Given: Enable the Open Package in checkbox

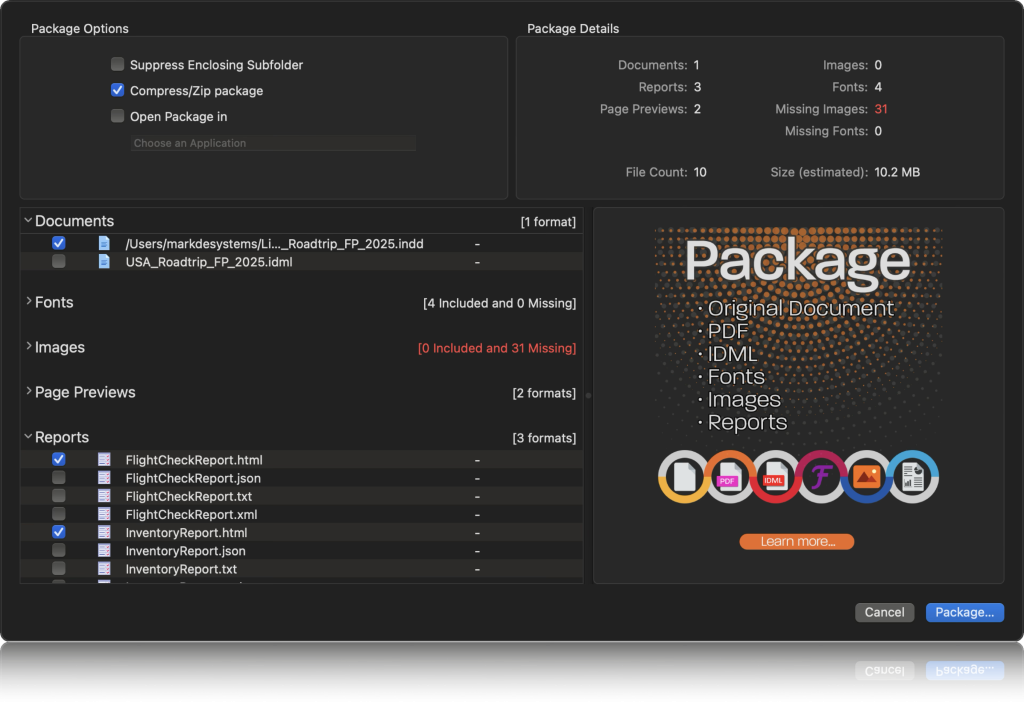Looking at the screenshot, I should tap(118, 116).
